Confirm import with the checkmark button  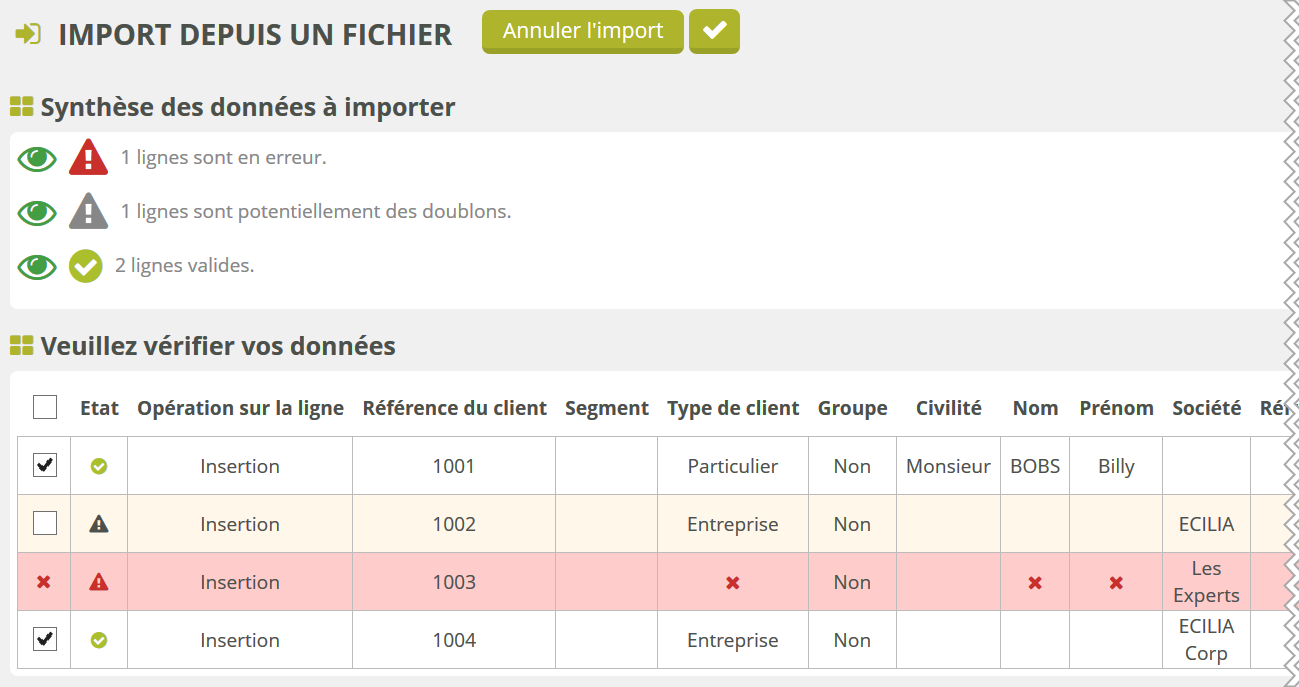coord(714,31)
